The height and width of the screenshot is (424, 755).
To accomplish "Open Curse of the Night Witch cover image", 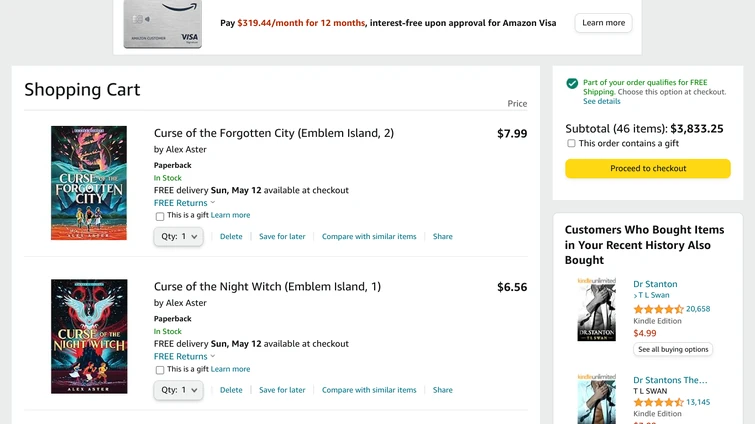I will (89, 336).
